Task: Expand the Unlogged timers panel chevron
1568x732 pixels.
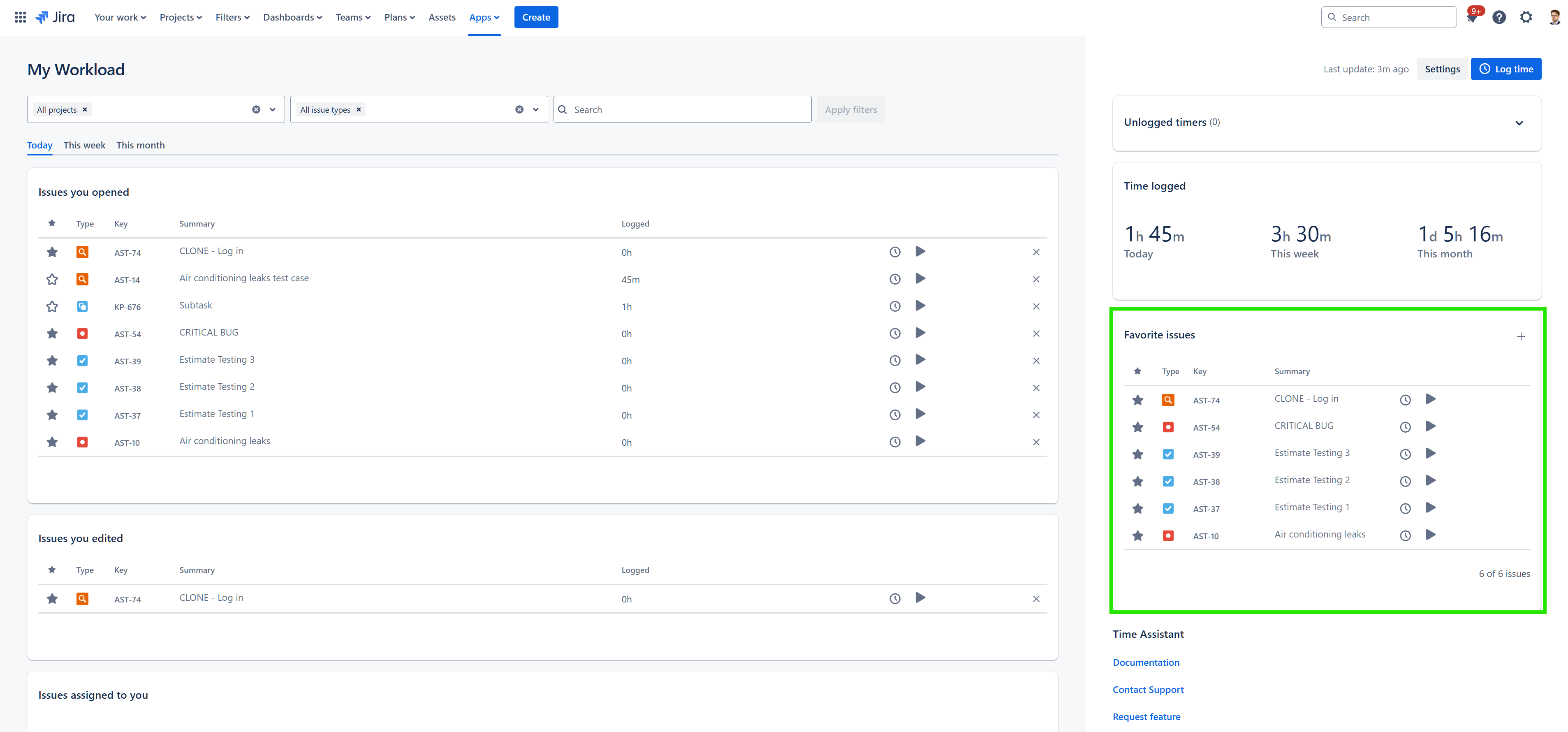Action: pos(1519,123)
